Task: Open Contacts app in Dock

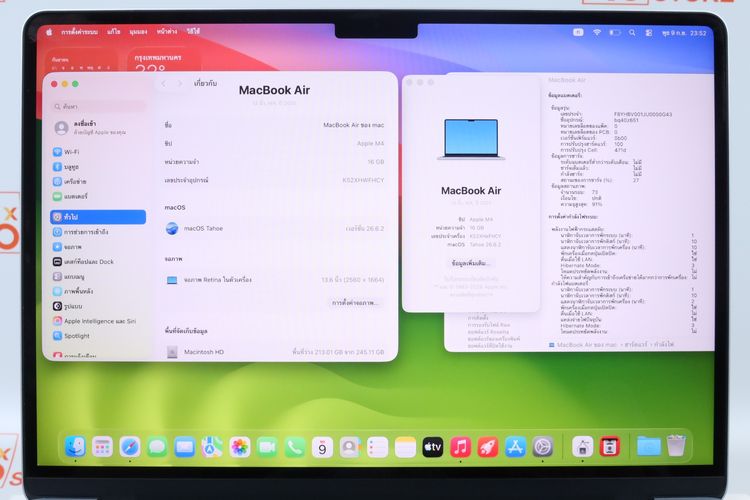Action: coord(350,447)
